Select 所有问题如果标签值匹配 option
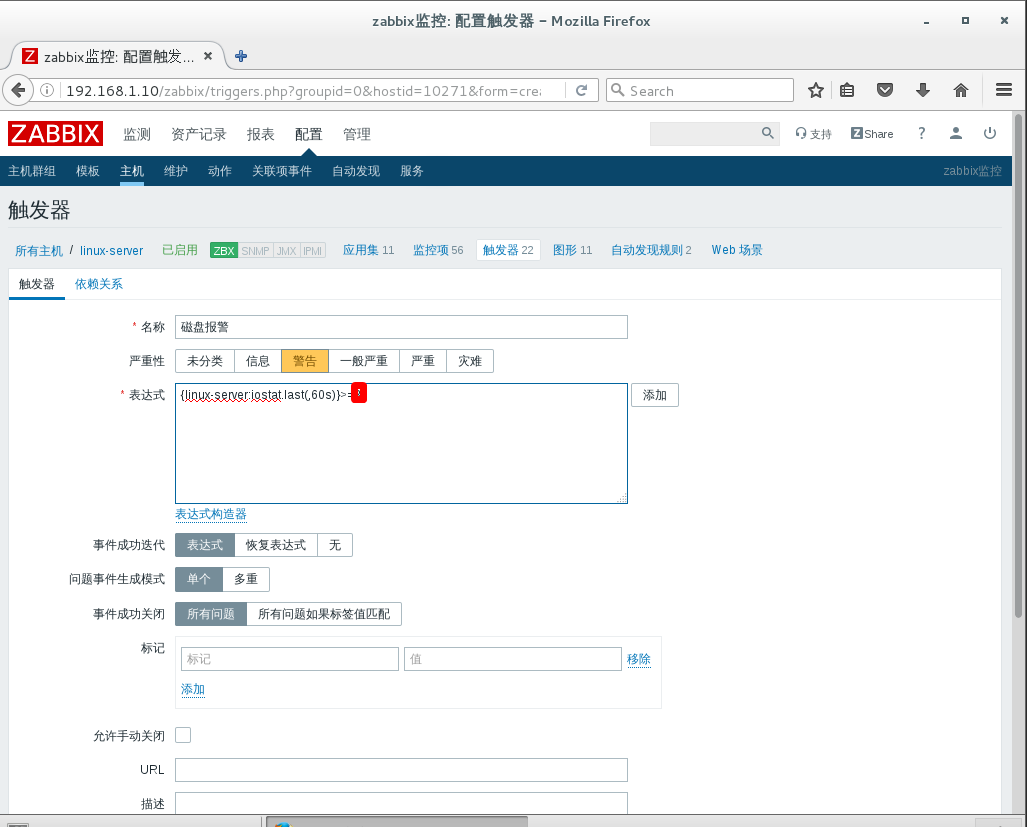 pyautogui.click(x=324, y=614)
